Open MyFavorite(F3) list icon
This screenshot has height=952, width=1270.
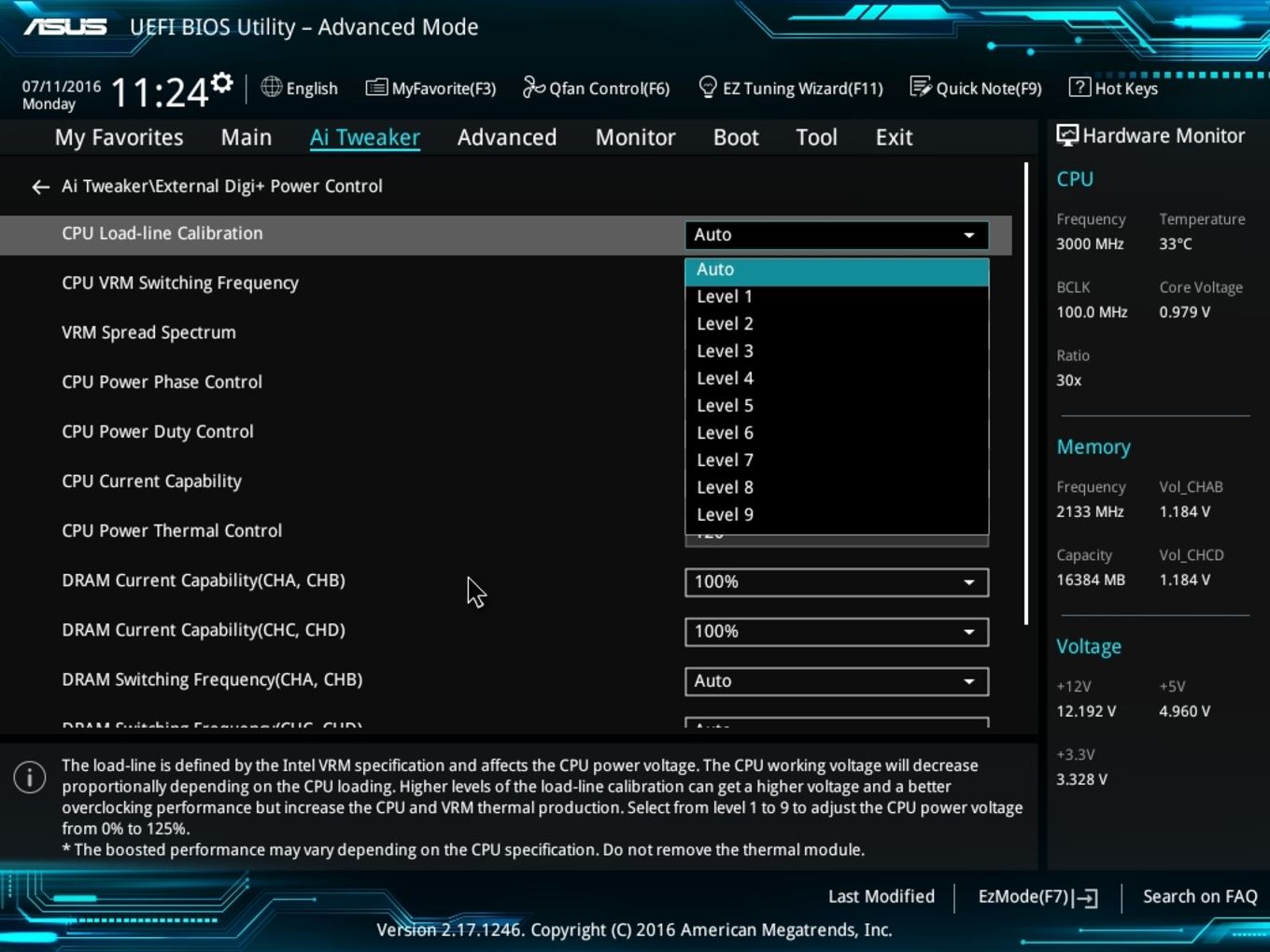pyautogui.click(x=376, y=88)
